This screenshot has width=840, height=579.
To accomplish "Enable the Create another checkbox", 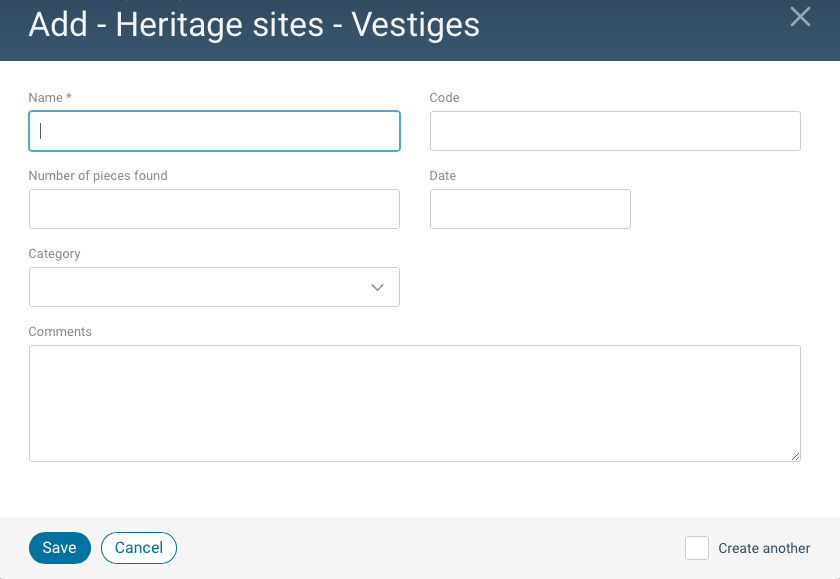I will tap(696, 548).
